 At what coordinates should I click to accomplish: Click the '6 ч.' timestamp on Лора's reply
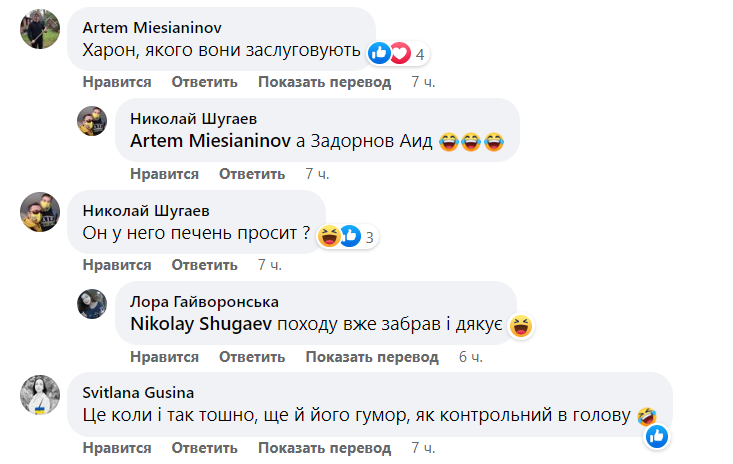click(471, 357)
